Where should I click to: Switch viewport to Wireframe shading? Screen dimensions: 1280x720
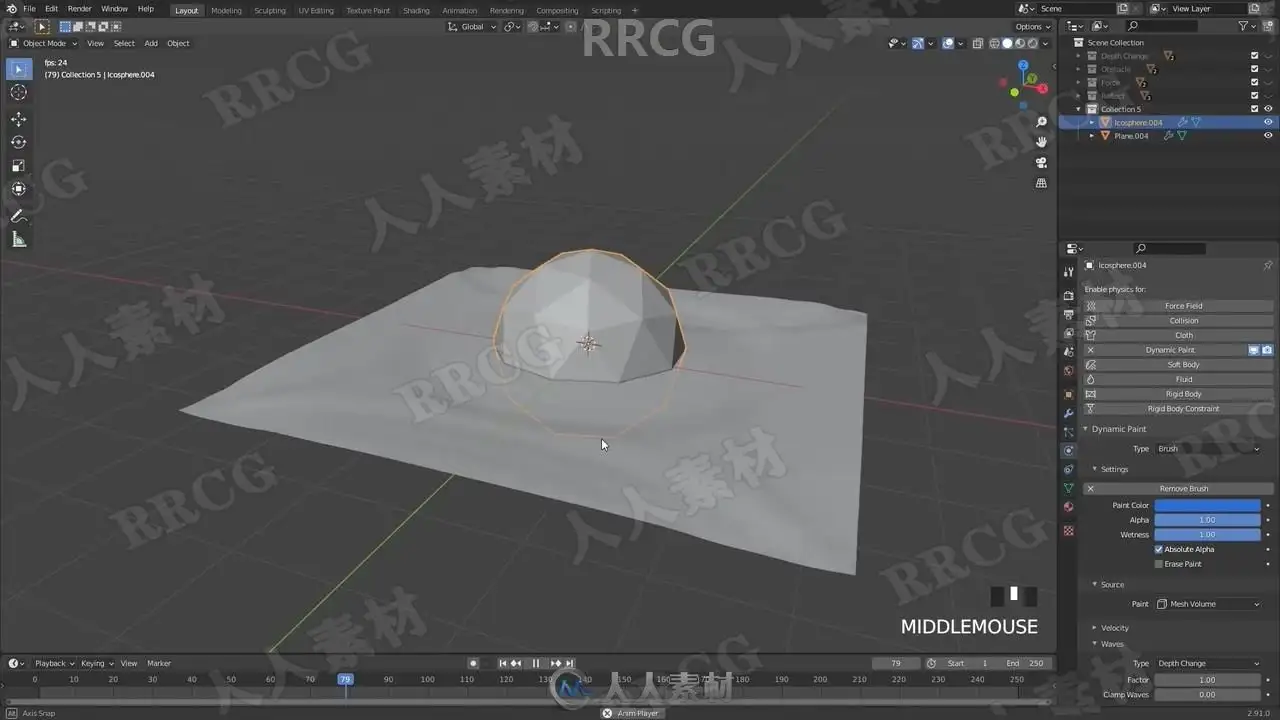coord(994,43)
